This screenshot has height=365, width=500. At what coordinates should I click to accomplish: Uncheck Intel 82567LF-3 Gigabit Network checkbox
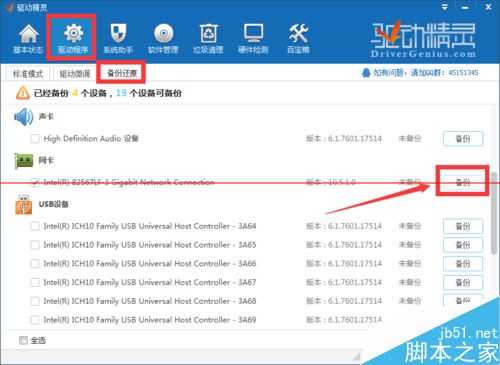(35, 182)
